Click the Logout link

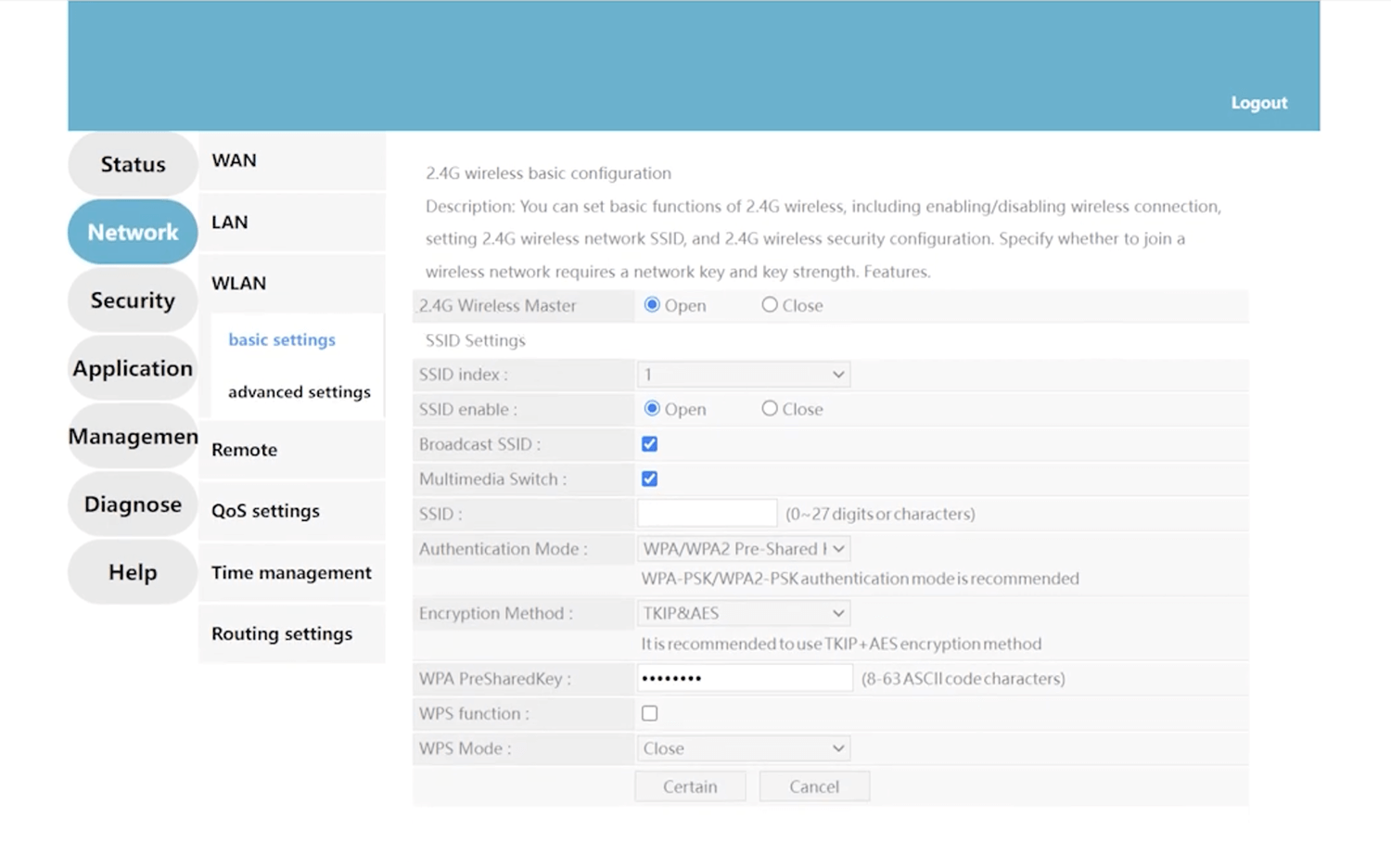click(x=1258, y=103)
